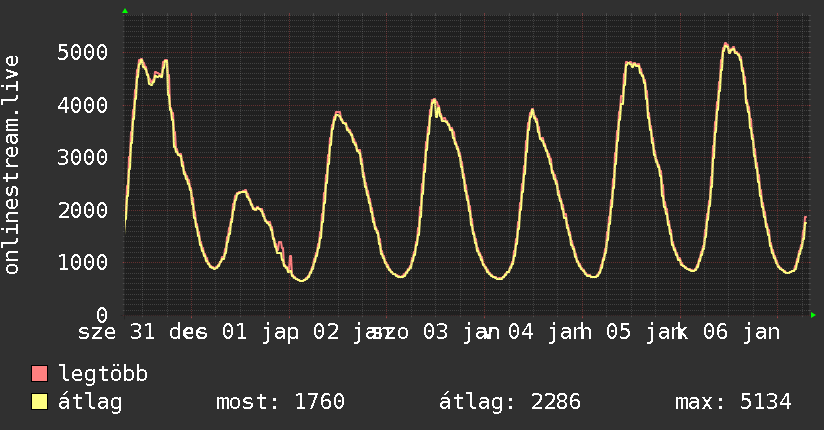Click the '04' date label on x-axis

pyautogui.click(x=521, y=332)
